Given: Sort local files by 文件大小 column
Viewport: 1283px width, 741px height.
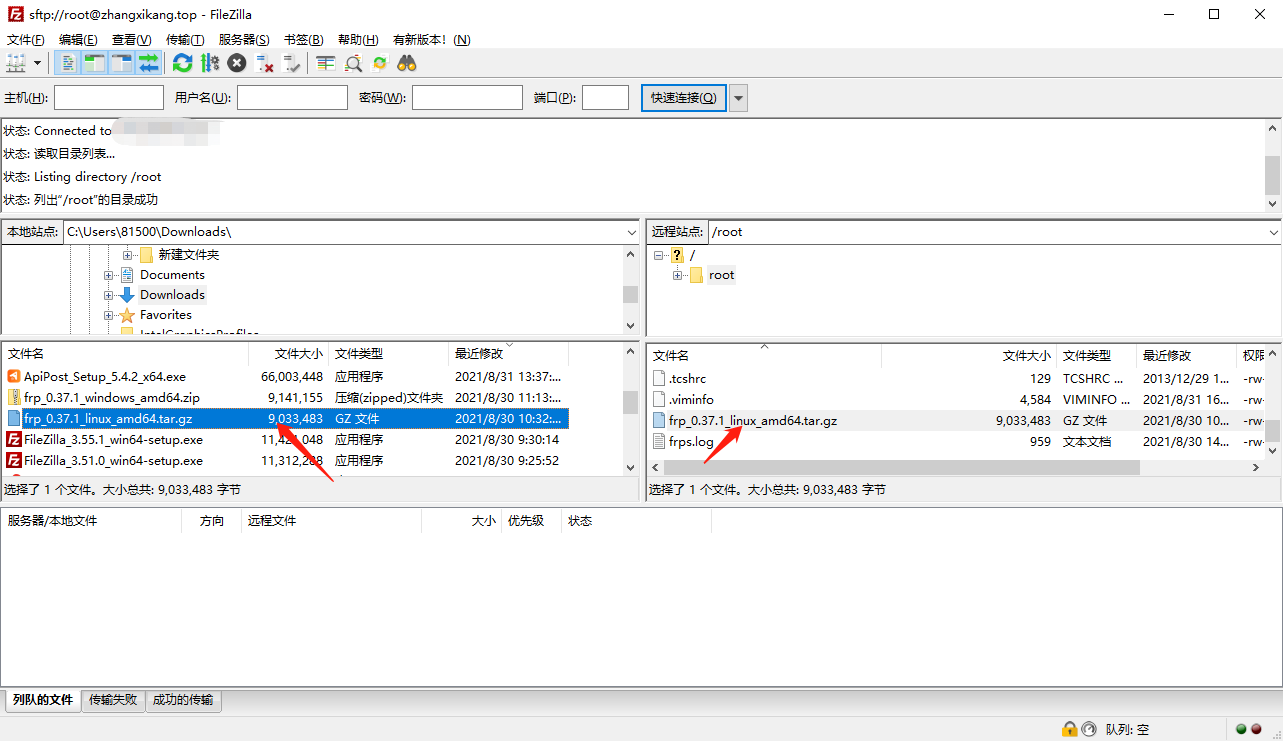Looking at the screenshot, I should tap(289, 354).
